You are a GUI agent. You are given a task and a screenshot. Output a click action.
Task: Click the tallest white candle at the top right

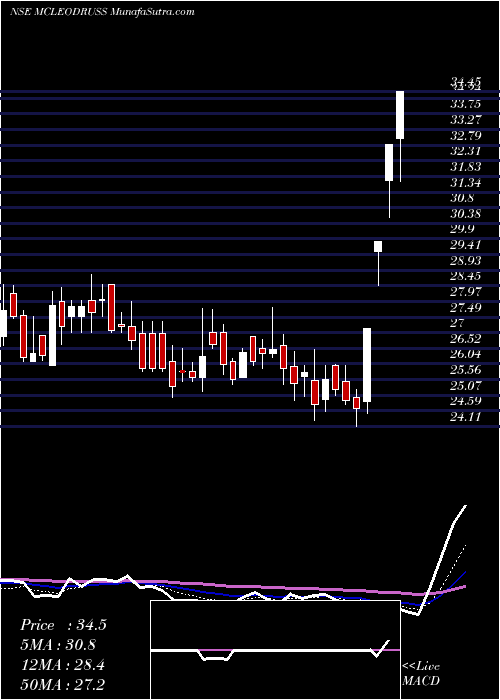coord(400,115)
